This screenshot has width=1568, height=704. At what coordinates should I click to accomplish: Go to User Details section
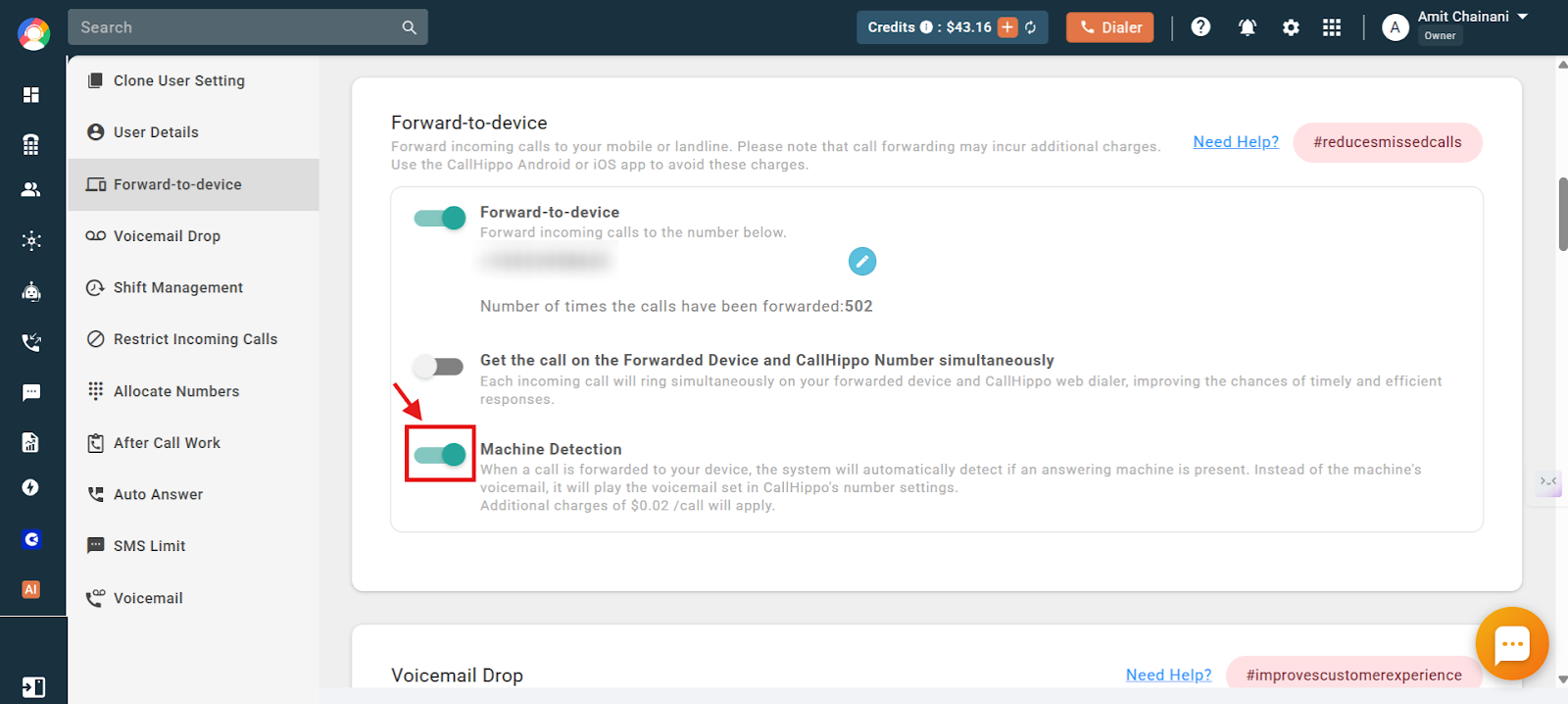(193, 132)
